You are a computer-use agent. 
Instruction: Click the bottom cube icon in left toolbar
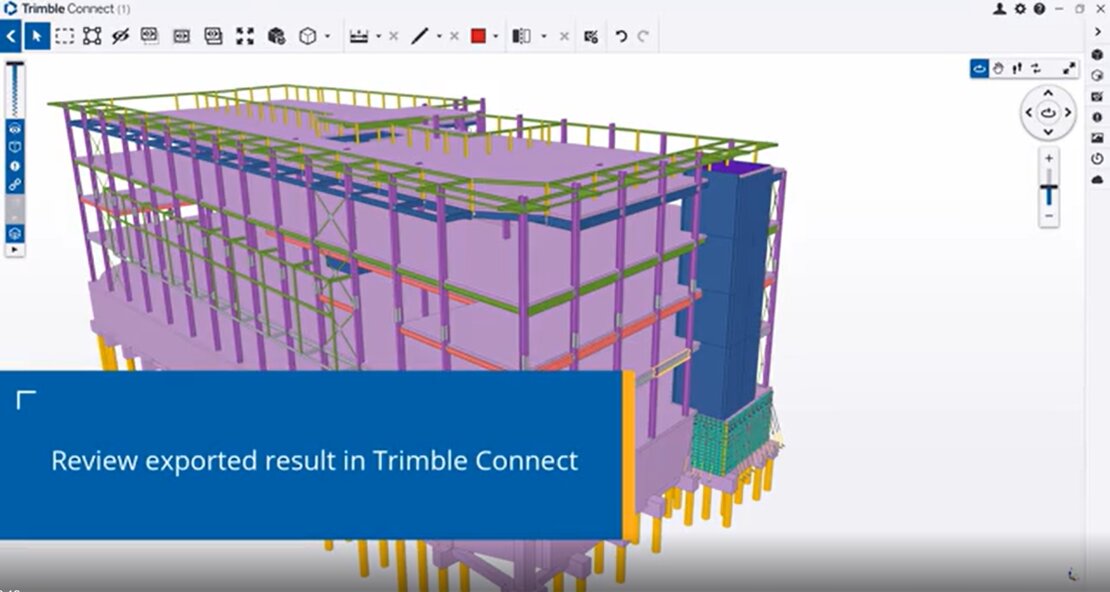pos(15,233)
